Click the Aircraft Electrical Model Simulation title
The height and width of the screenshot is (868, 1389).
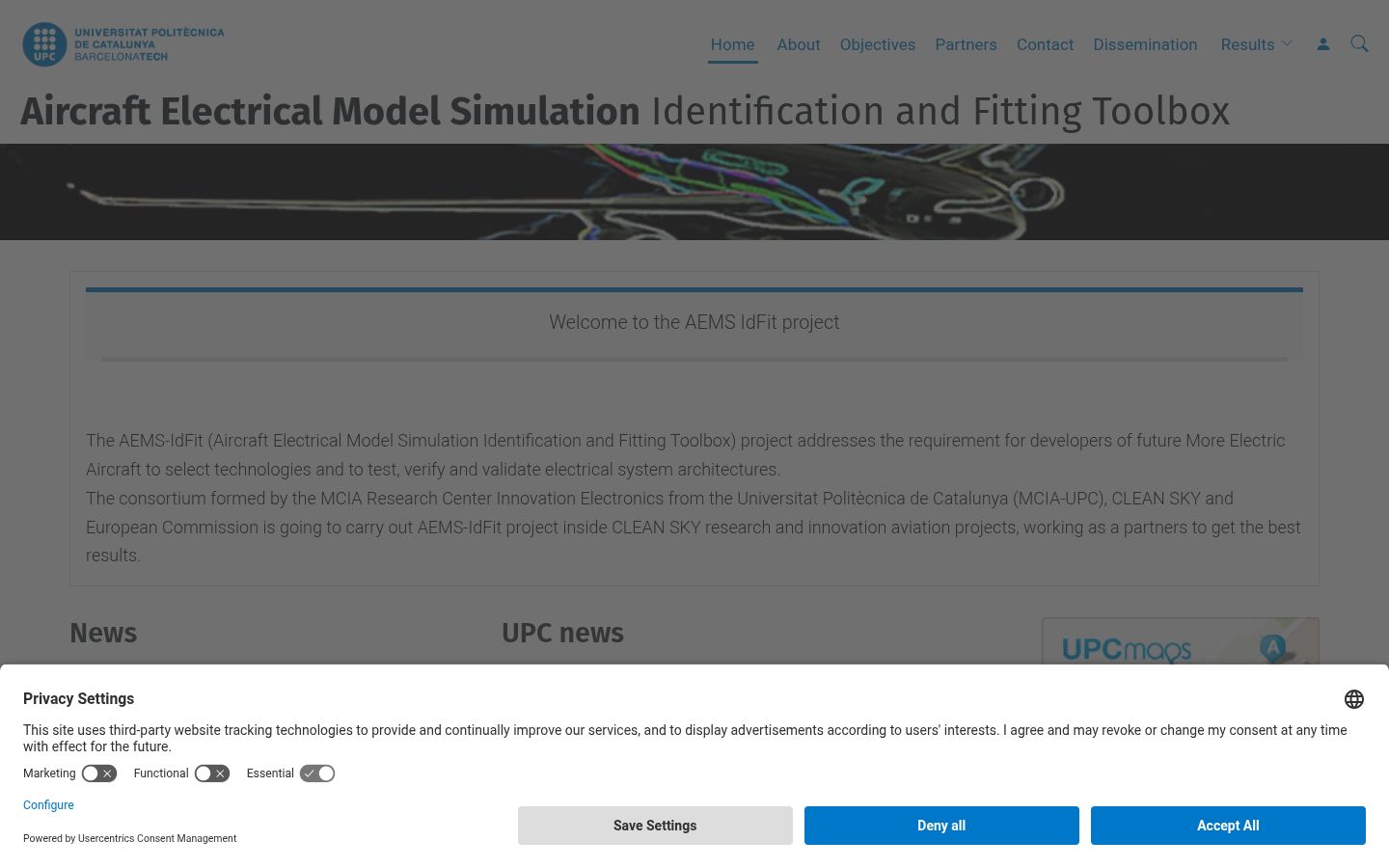(330, 111)
